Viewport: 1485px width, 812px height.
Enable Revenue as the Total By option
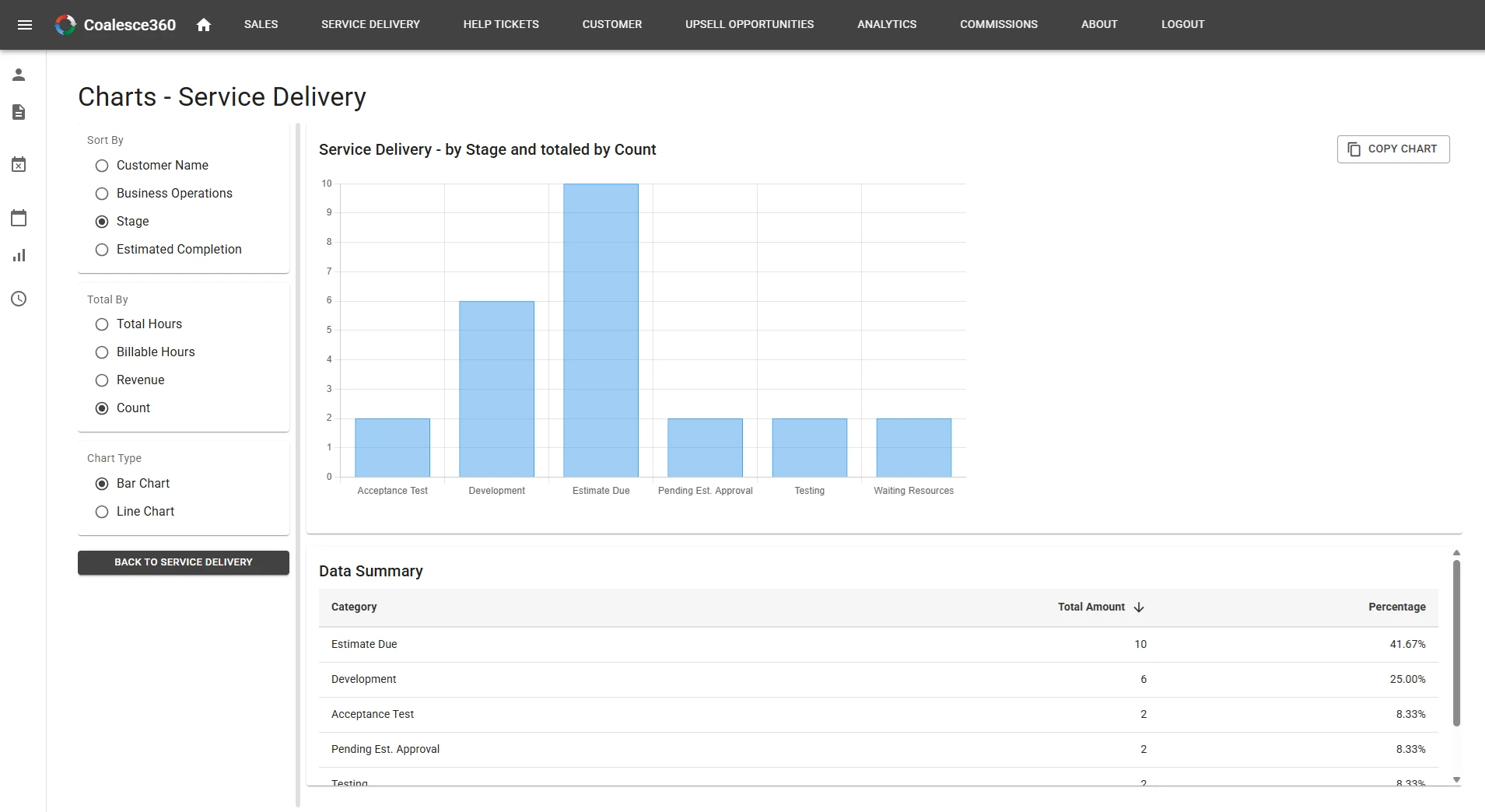[x=101, y=380]
